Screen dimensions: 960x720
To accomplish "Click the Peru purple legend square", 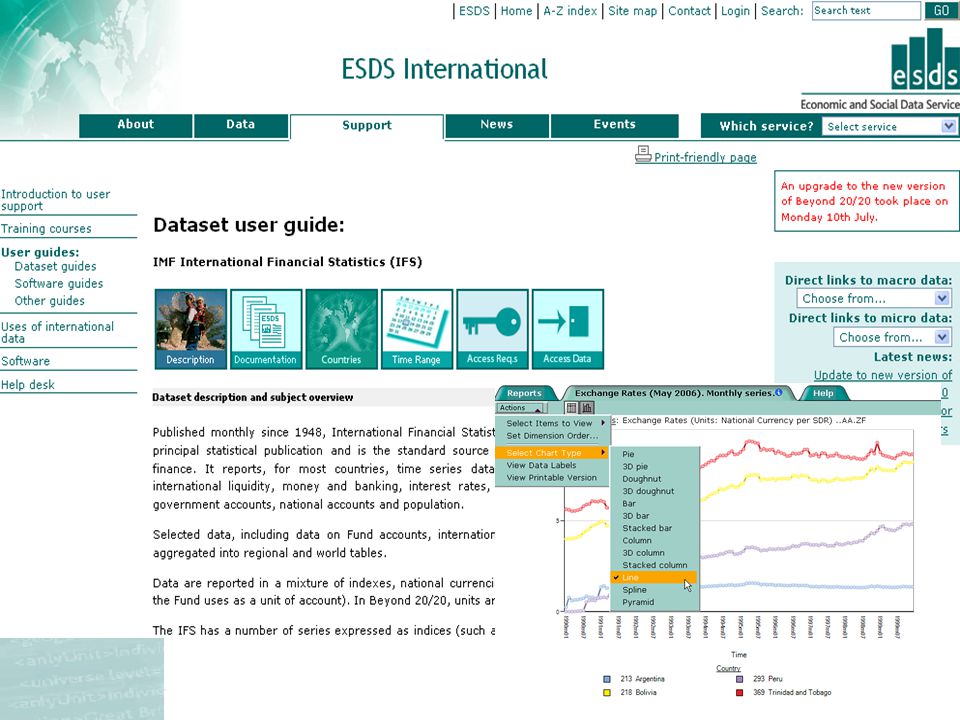I will (x=740, y=679).
